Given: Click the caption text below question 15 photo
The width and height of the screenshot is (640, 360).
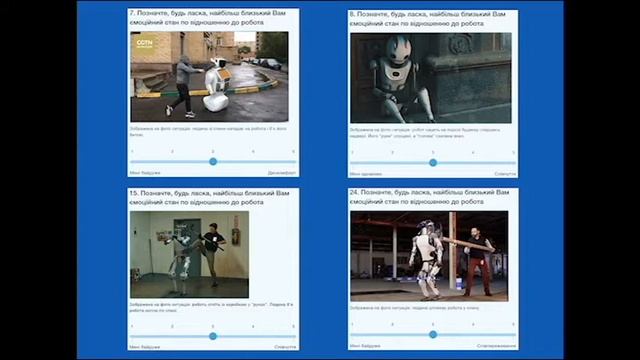Looking at the screenshot, I should pyautogui.click(x=211, y=308).
